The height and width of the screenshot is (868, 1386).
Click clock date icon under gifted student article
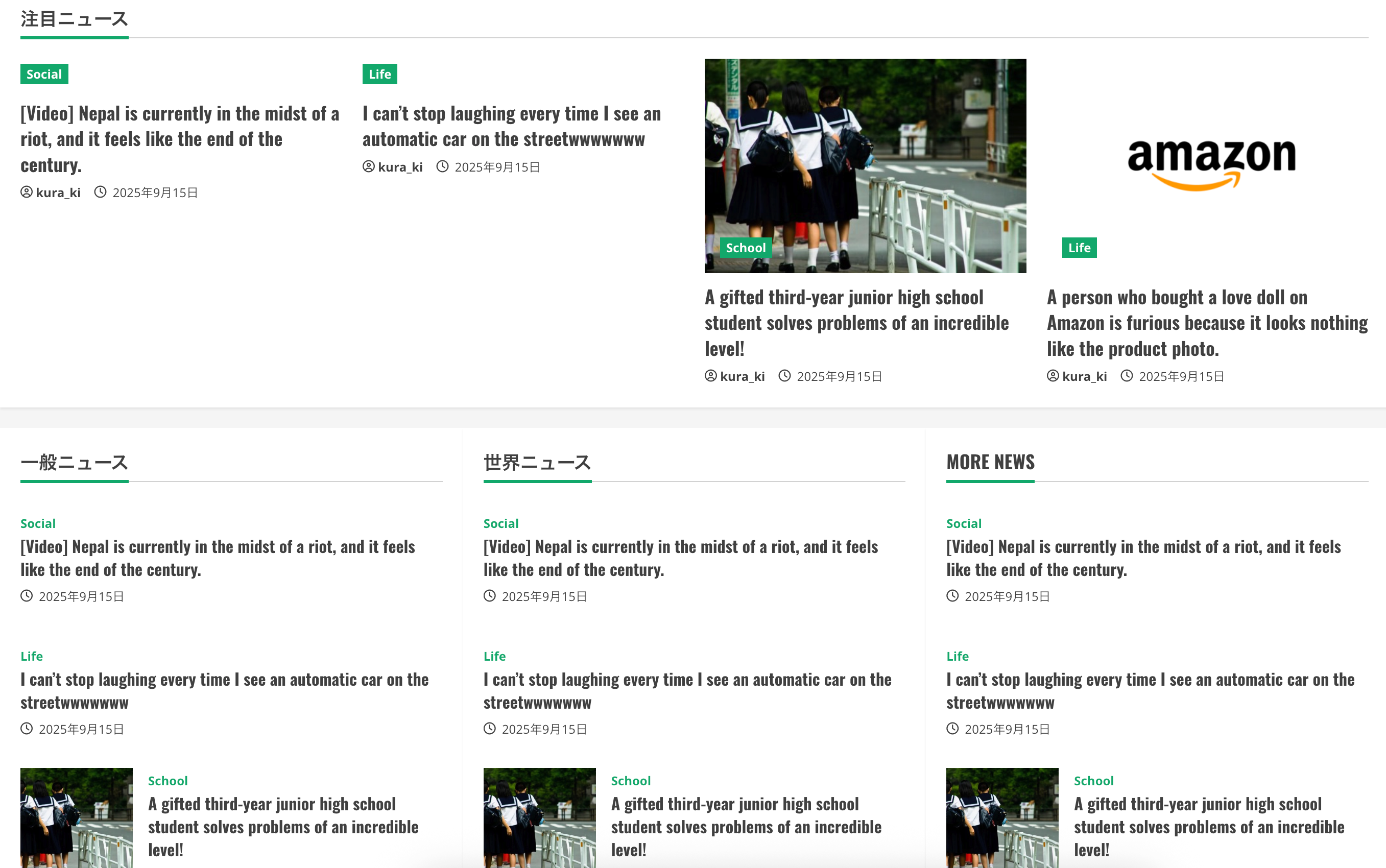click(784, 376)
